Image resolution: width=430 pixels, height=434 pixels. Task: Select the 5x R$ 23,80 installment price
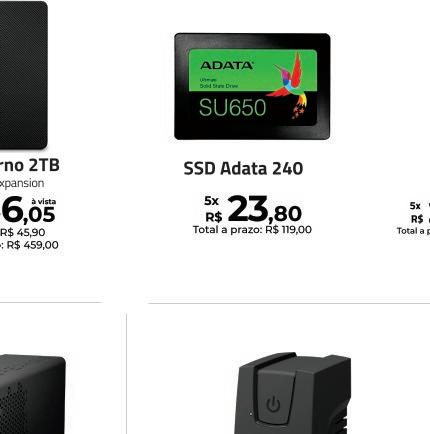[253, 209]
